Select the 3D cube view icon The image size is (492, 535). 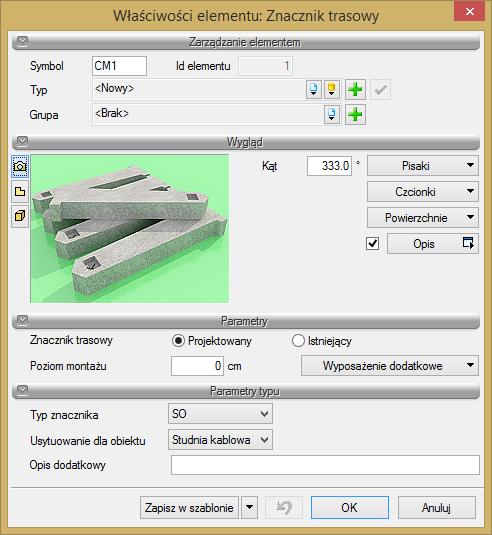click(x=20, y=216)
